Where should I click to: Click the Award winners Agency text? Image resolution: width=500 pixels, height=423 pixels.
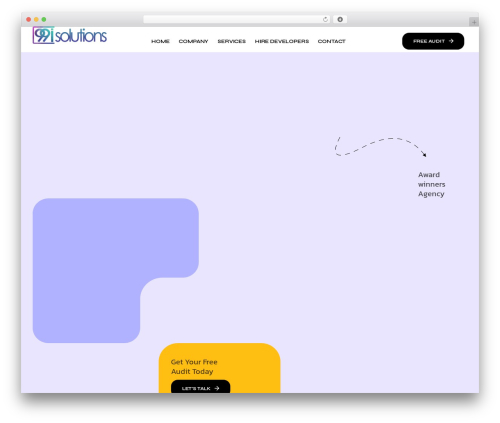431,184
